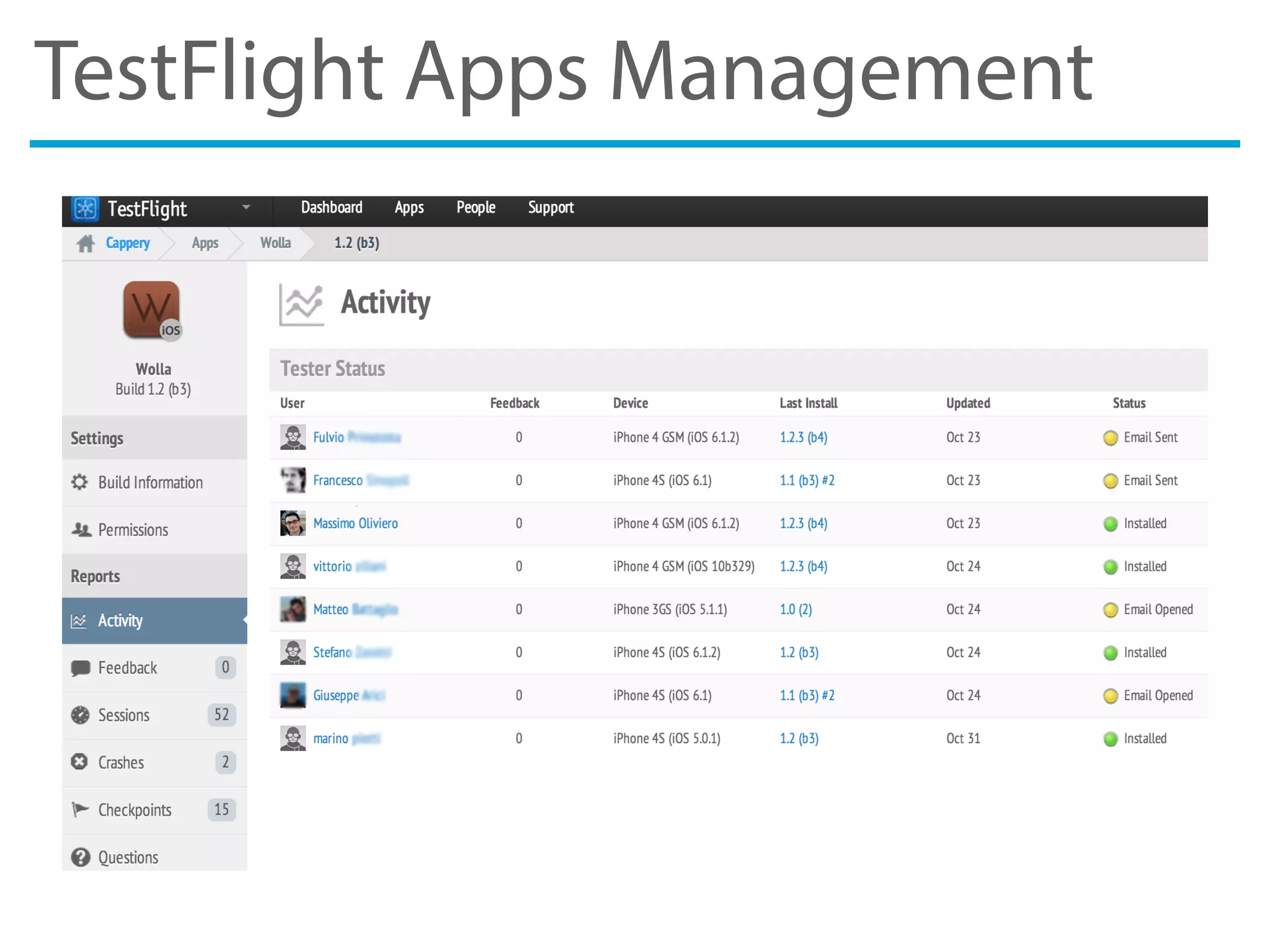Click Feedback count badge 0
Image resolution: width=1270 pixels, height=952 pixels.
(225, 667)
